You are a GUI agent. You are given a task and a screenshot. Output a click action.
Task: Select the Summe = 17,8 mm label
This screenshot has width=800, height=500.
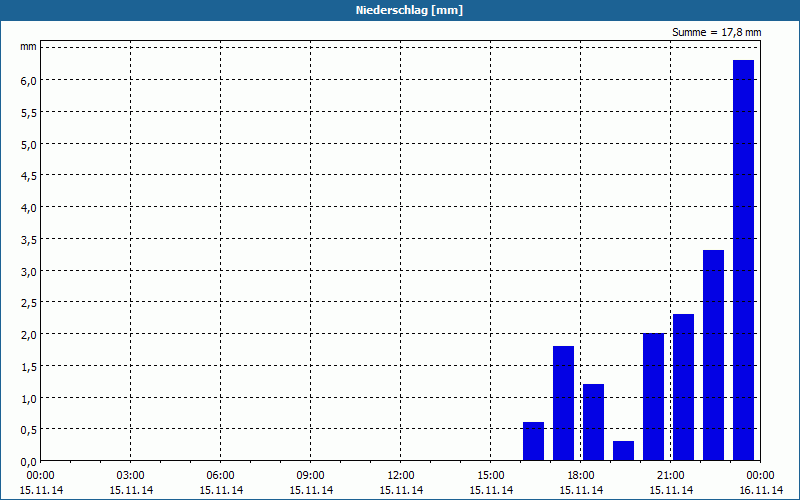(x=716, y=32)
